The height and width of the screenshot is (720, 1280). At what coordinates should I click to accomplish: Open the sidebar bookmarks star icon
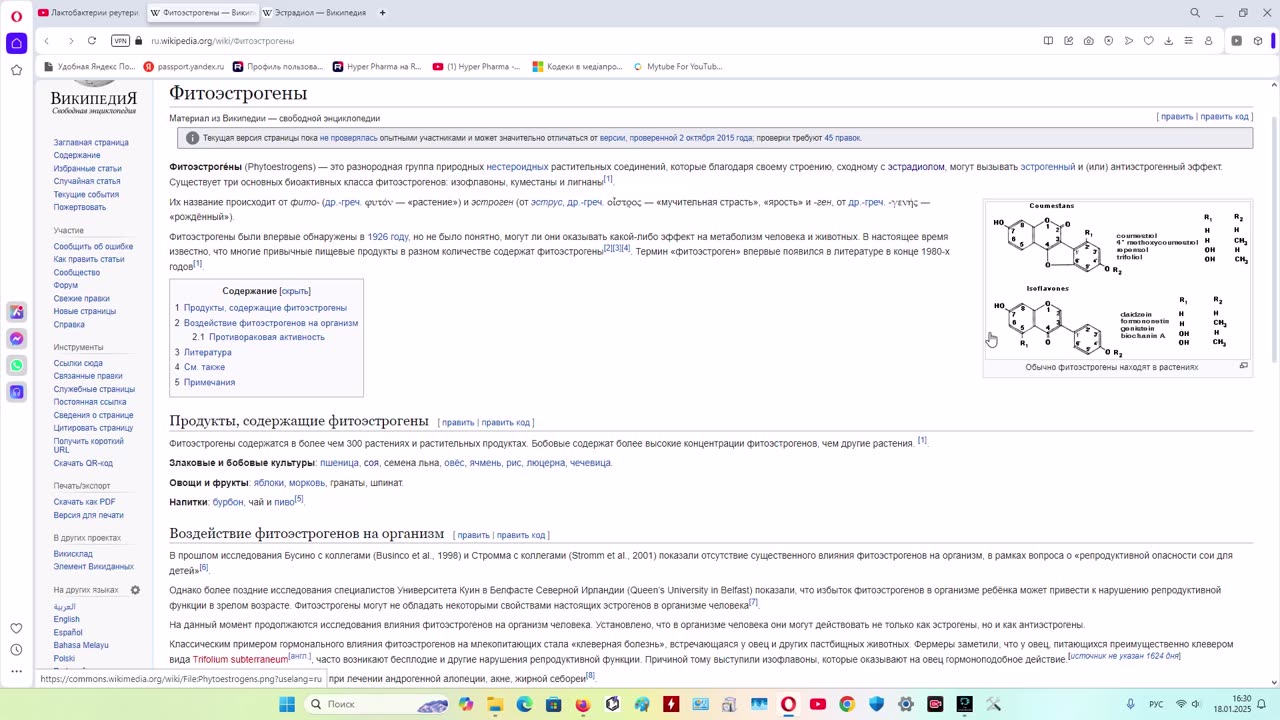[16, 70]
